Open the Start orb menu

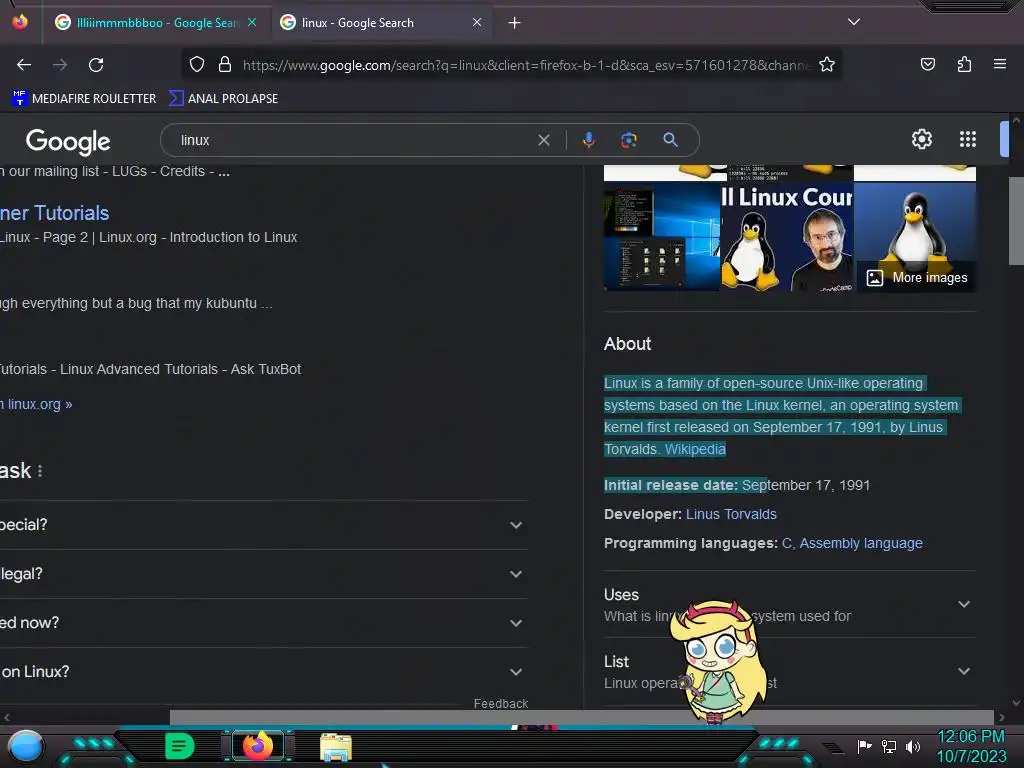click(26, 746)
